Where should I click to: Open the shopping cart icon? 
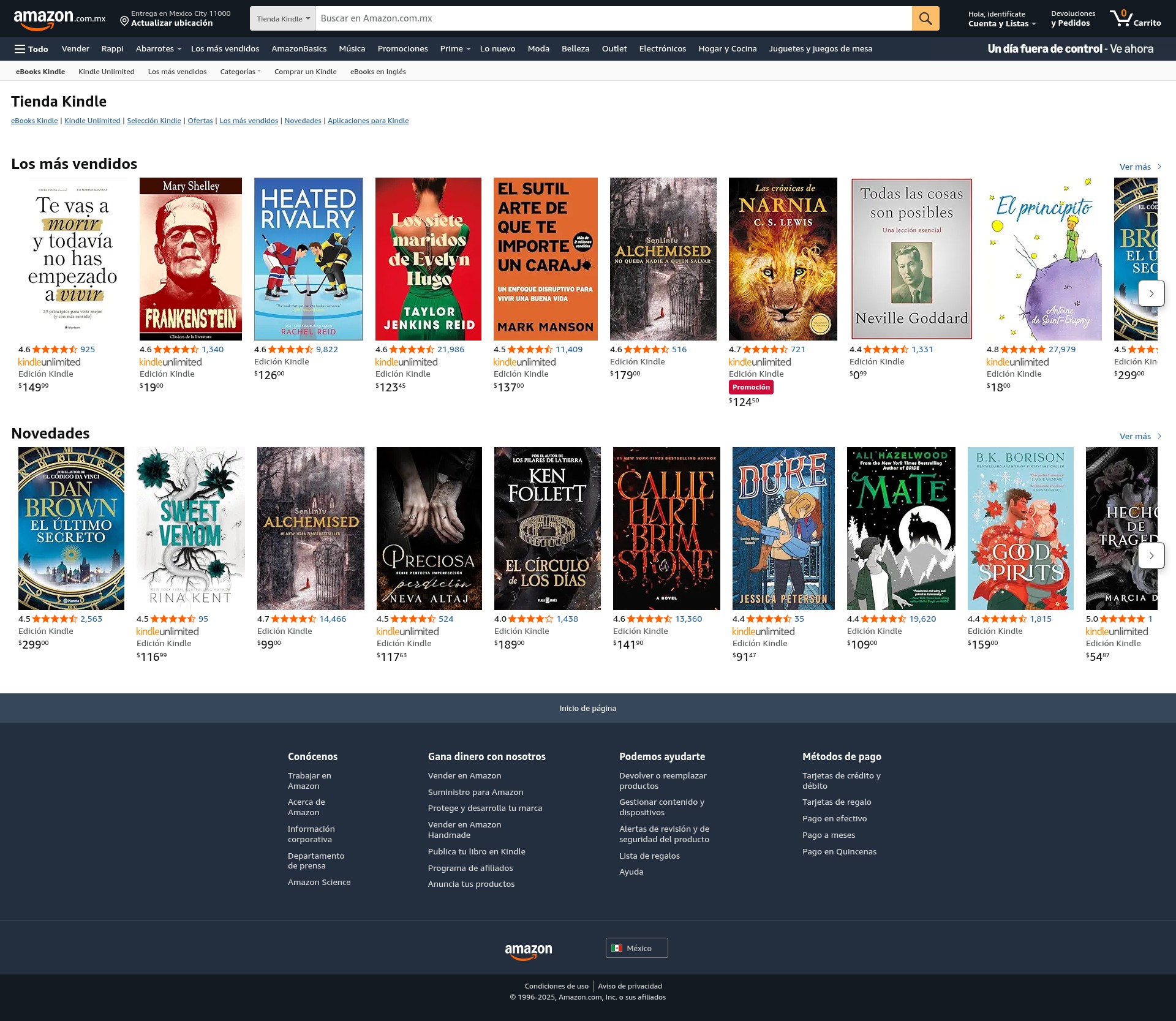click(1135, 18)
